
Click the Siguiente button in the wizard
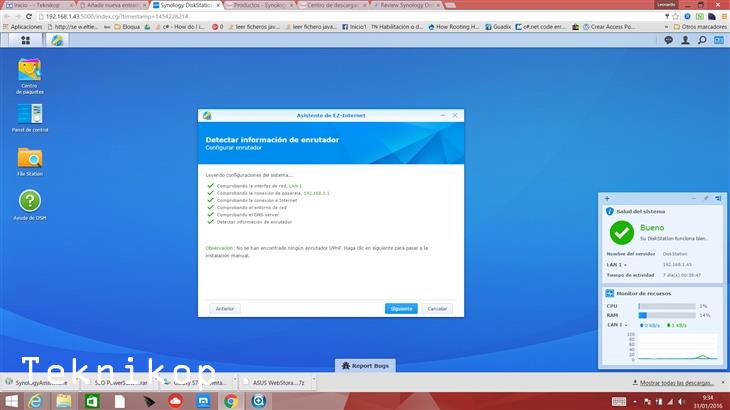[x=401, y=308]
